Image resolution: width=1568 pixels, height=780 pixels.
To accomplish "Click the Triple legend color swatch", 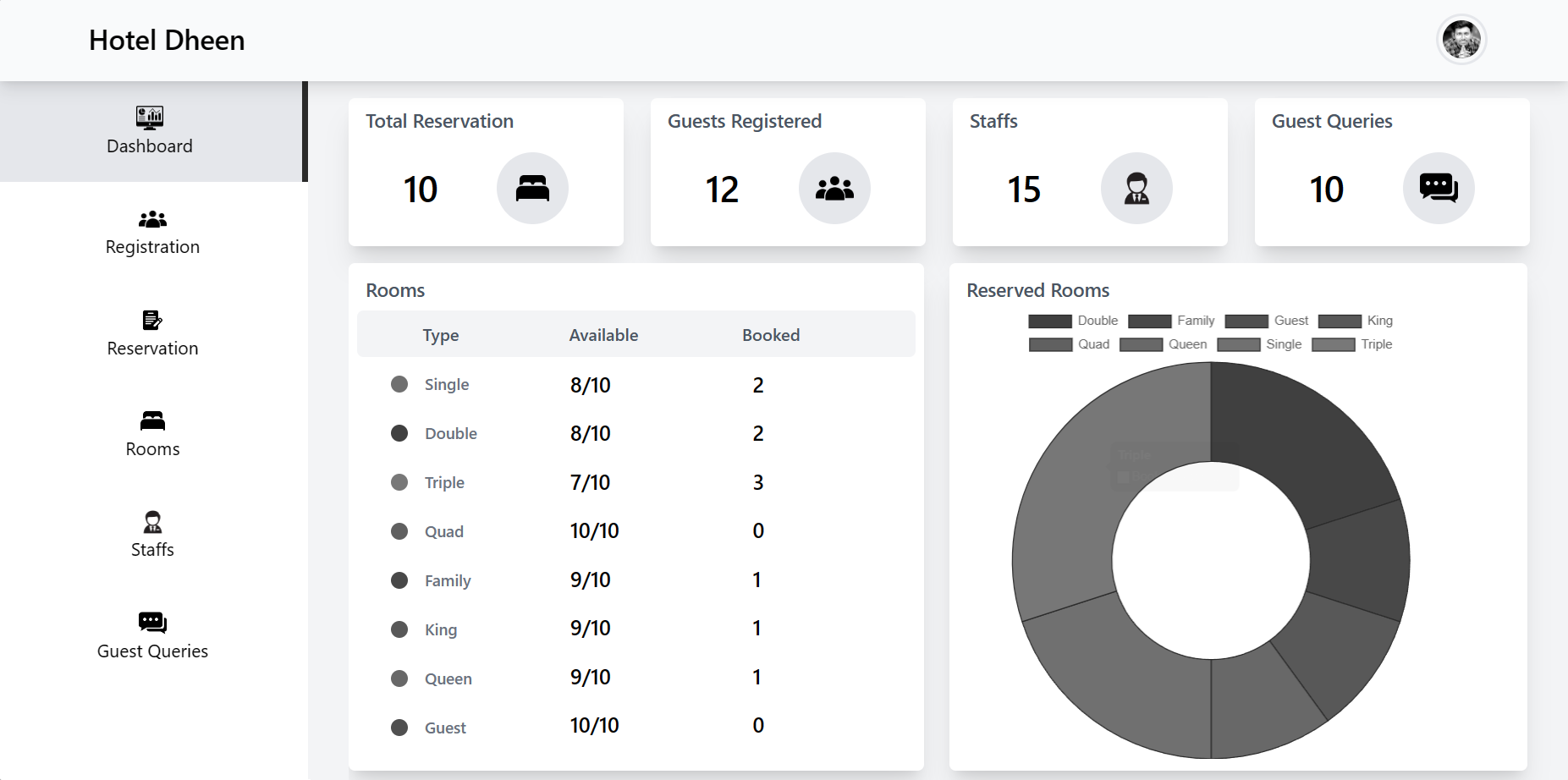I will point(1333,344).
